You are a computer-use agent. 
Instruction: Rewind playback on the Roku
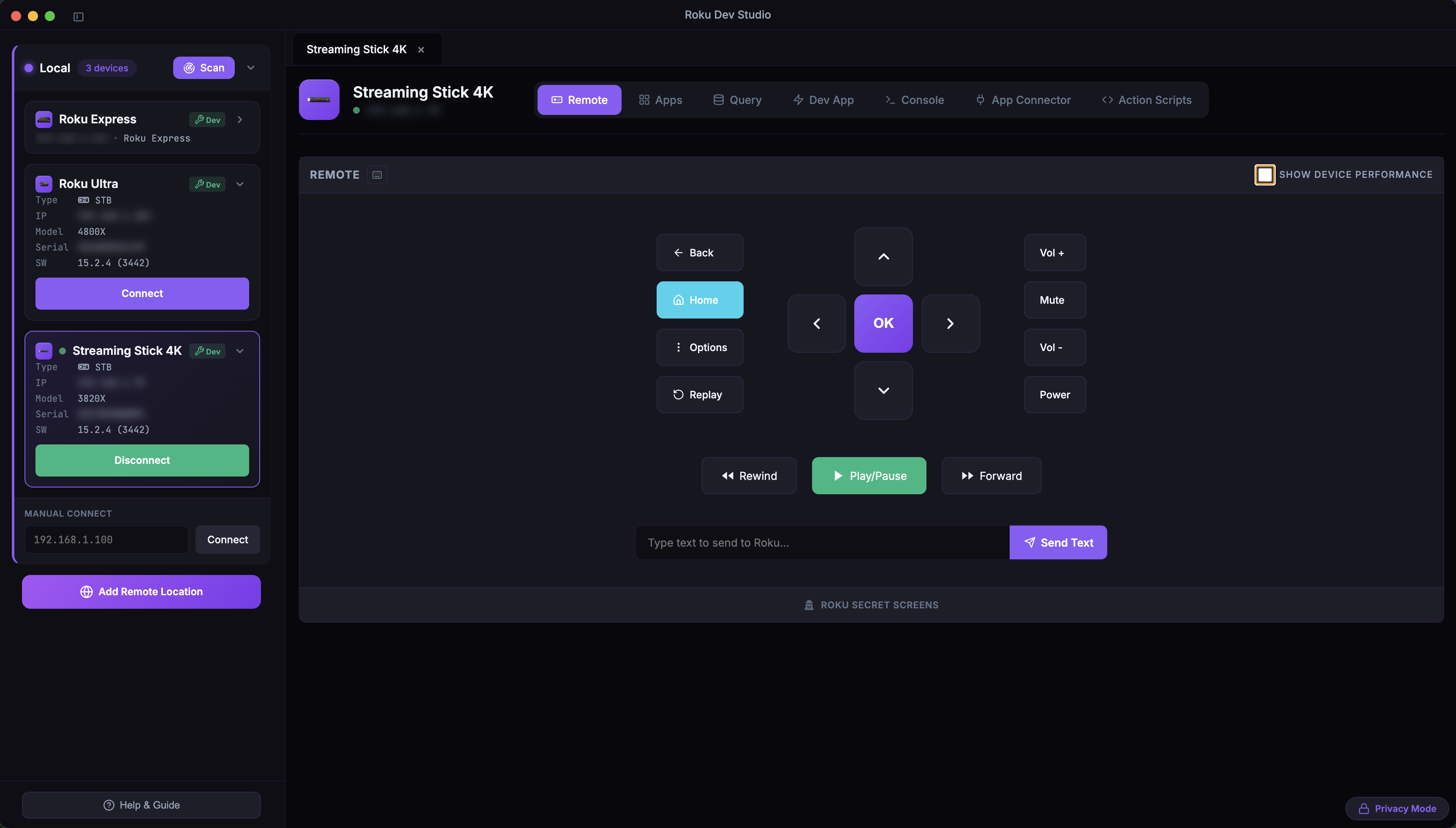pos(749,476)
